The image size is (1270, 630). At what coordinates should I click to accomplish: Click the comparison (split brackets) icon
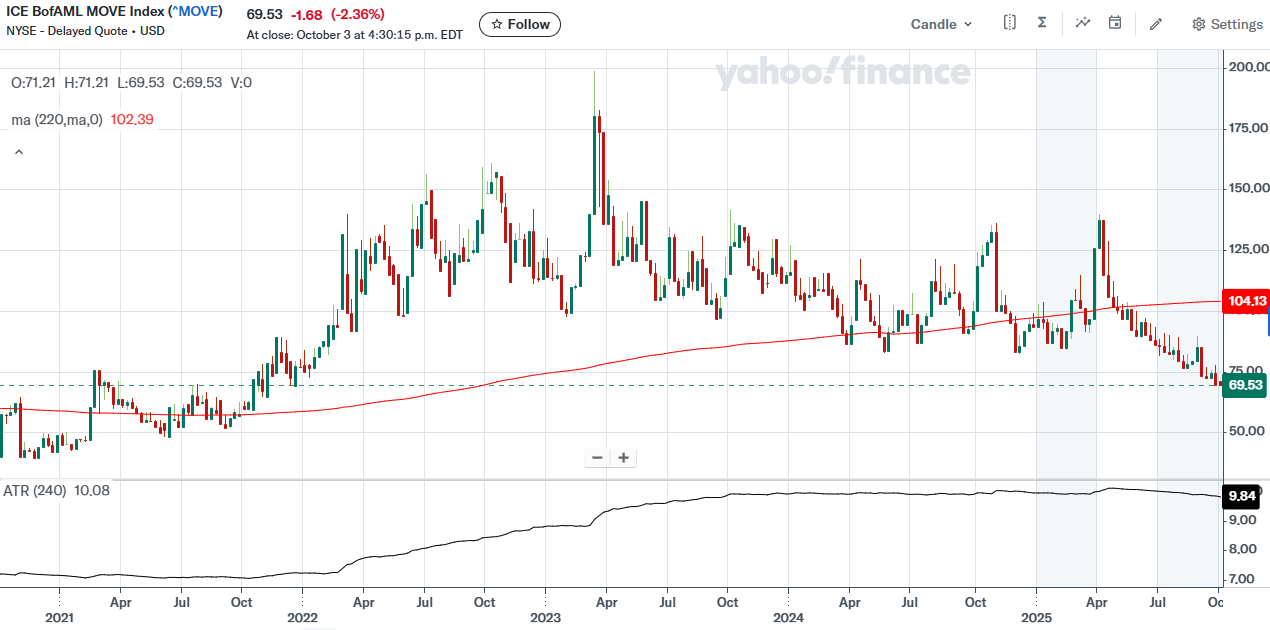pos(1010,23)
